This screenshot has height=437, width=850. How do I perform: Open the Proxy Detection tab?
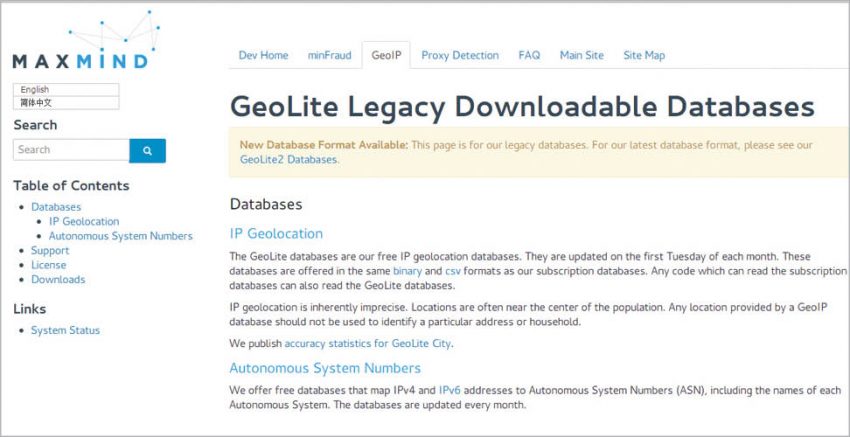click(459, 56)
